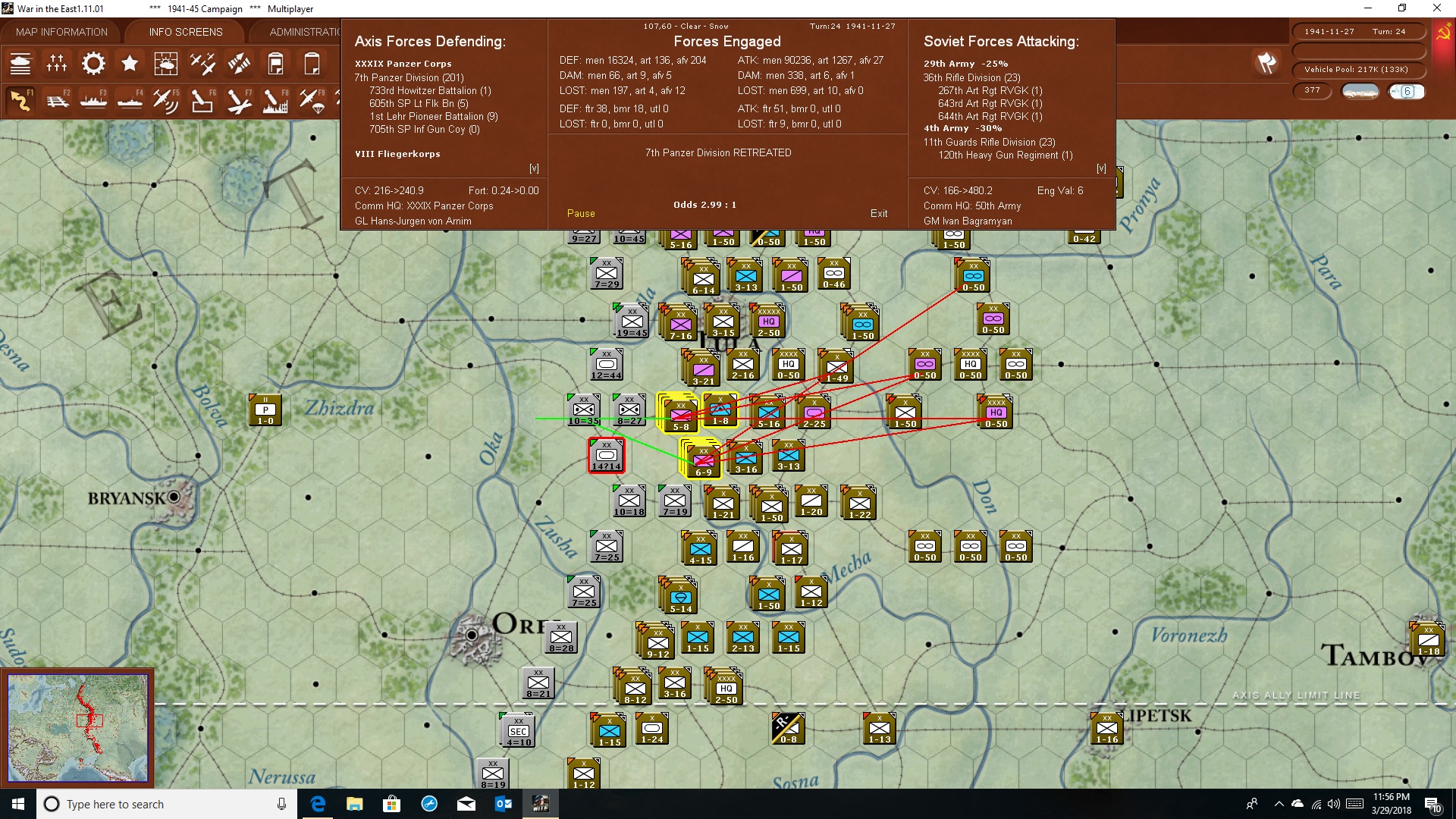Image resolution: width=1456 pixels, height=819 pixels.
Task: Select German SEC unit 4=10
Action: [x=519, y=731]
